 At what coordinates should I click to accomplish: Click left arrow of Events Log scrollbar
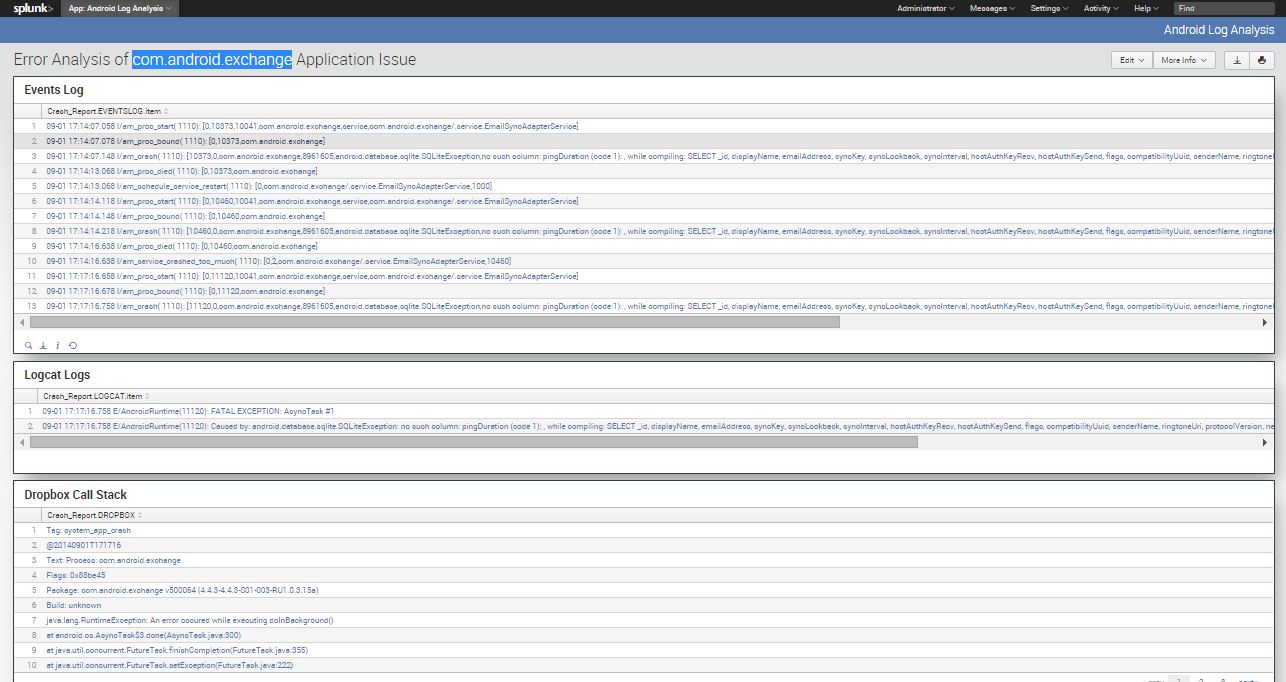tap(22, 322)
